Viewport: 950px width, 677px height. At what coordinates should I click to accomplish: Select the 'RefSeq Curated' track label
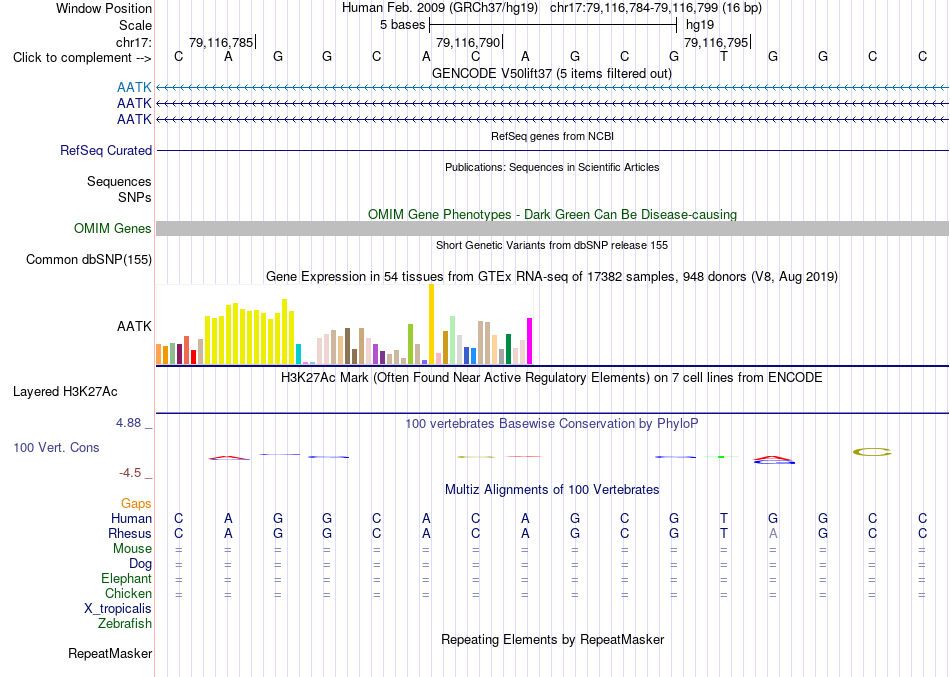[x=105, y=150]
